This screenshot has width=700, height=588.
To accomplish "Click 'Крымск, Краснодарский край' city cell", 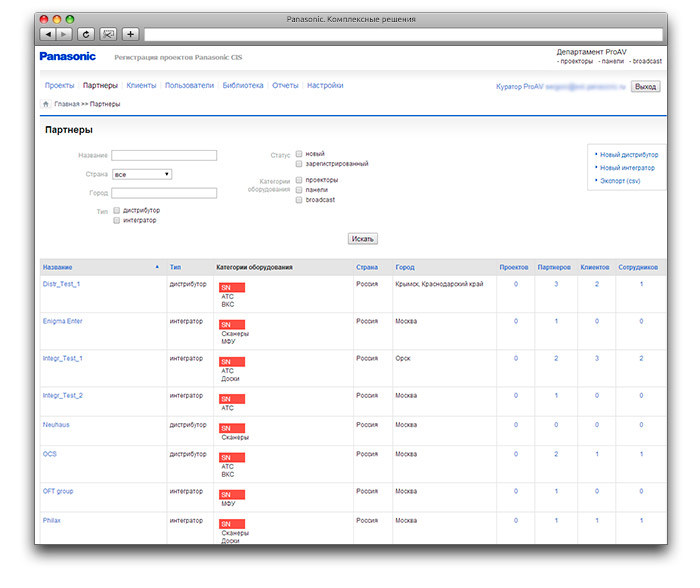I will coord(439,284).
